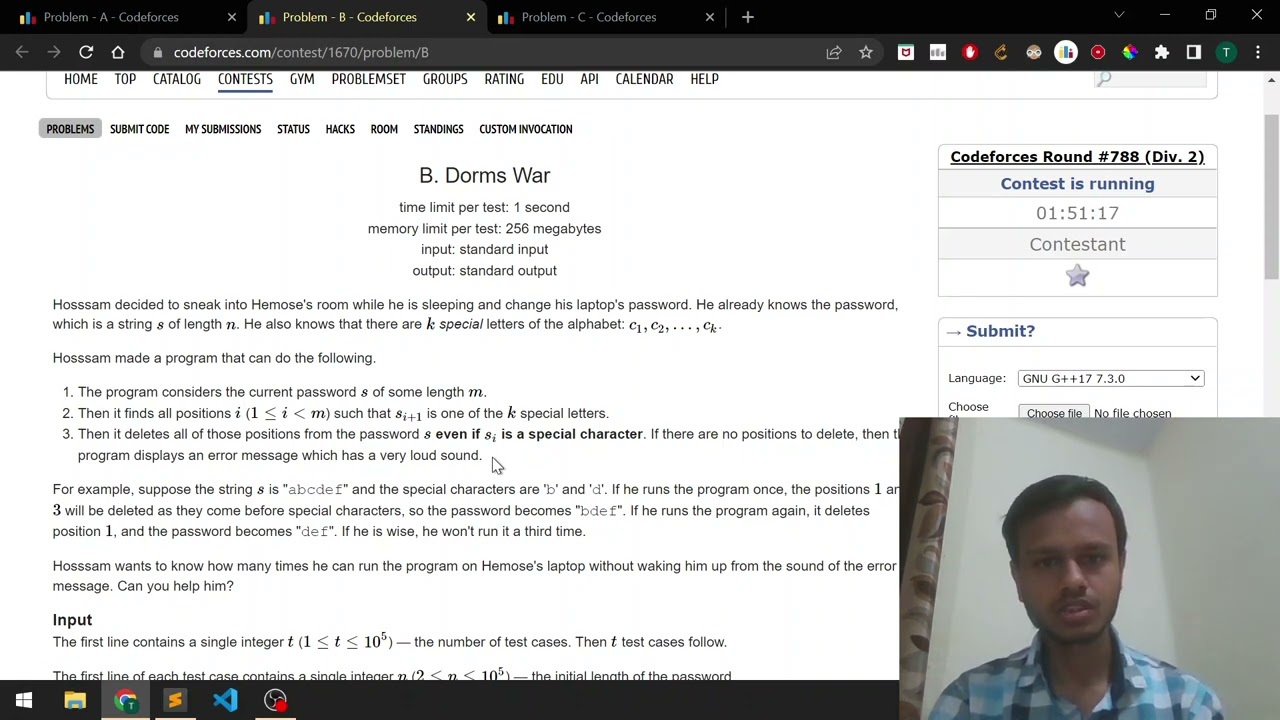
Task: Open the Codeforces Round #788 (Div. 2) link
Action: 1077,157
